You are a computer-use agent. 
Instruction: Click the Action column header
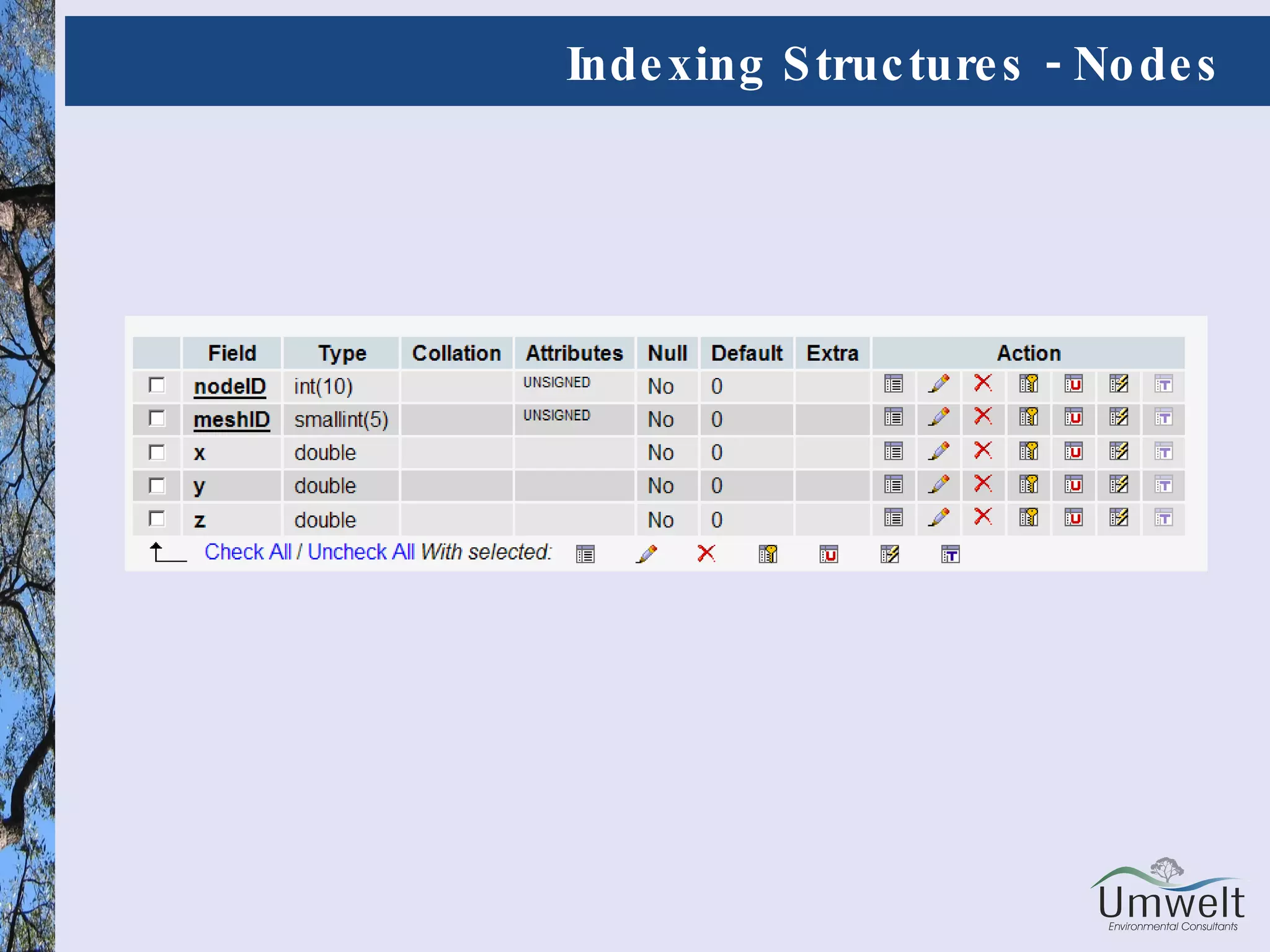pyautogui.click(x=1029, y=353)
